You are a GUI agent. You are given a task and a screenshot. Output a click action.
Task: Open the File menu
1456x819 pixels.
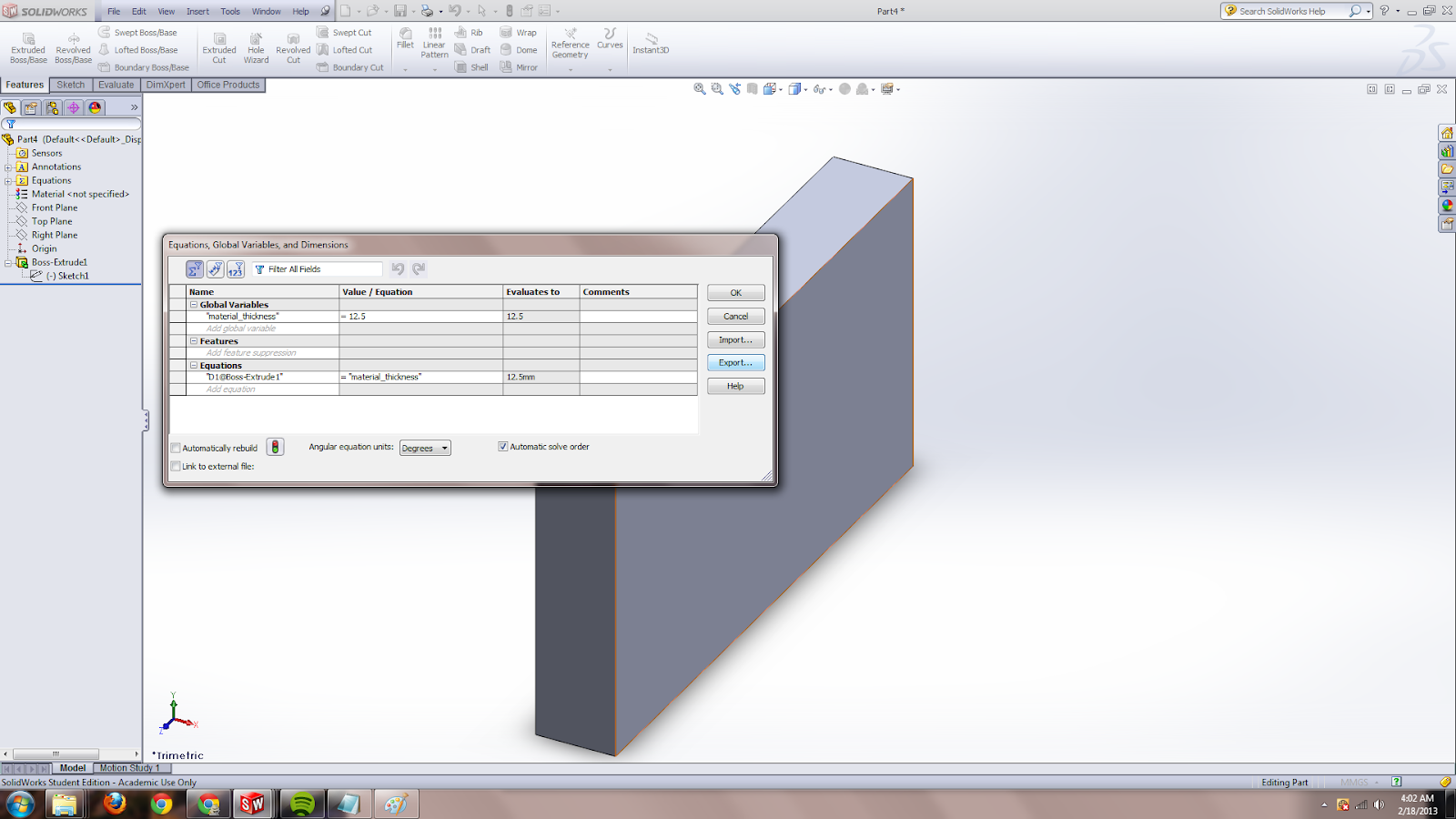pyautogui.click(x=114, y=12)
